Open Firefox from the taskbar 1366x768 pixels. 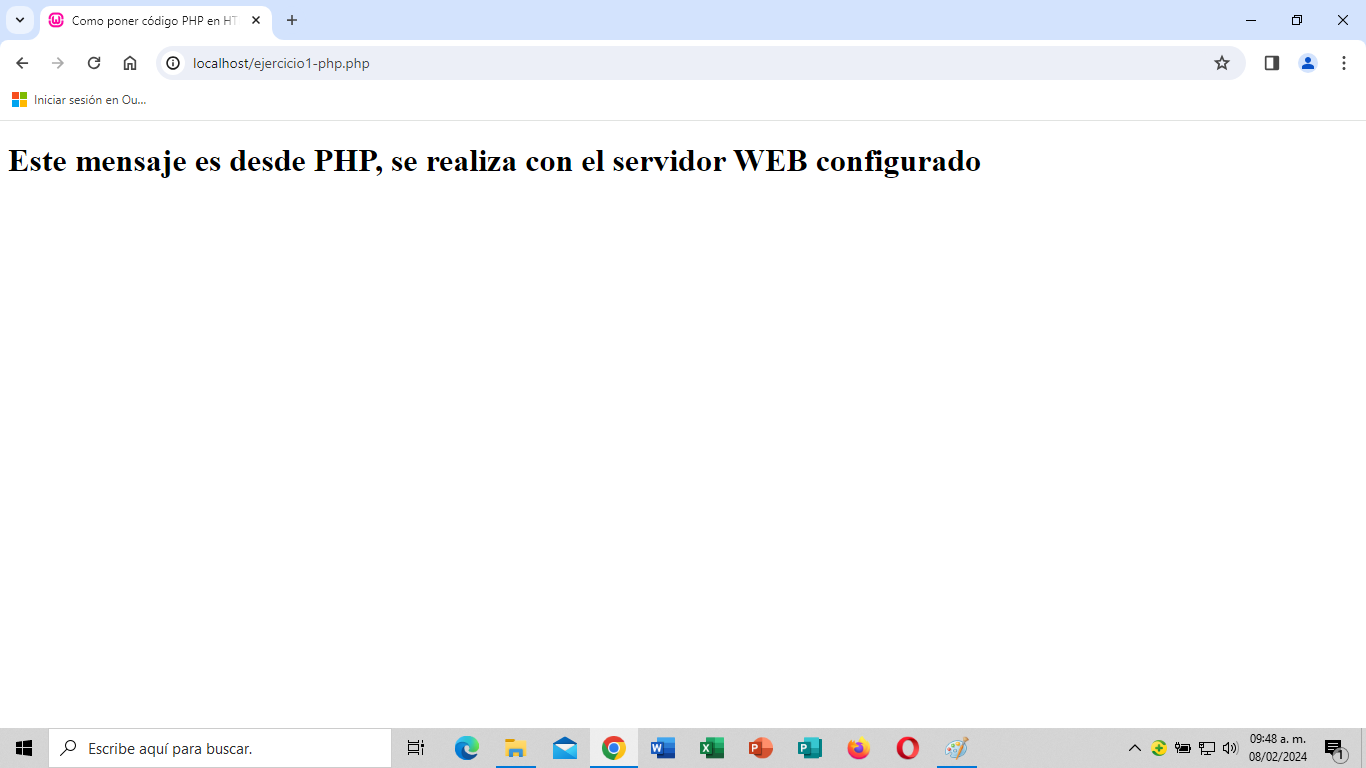(x=858, y=748)
